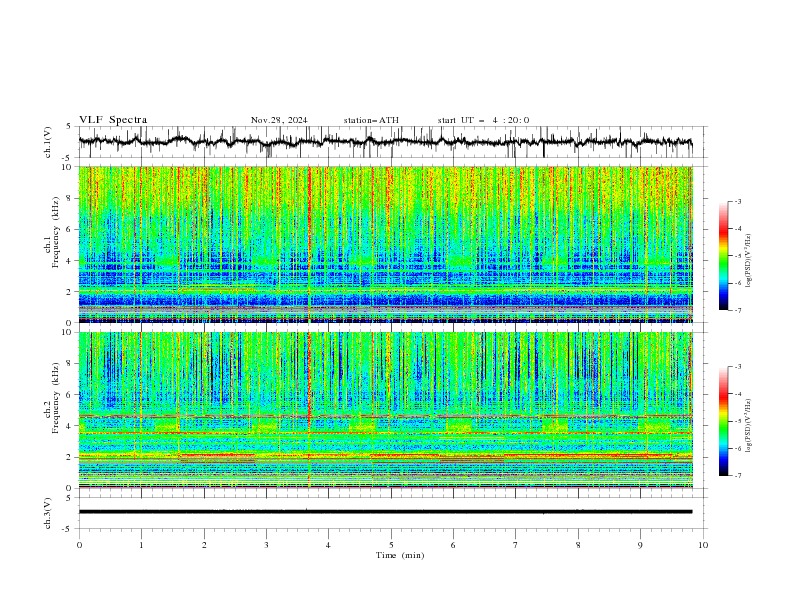Image resolution: width=792 pixels, height=612 pixels.
Task: Click the "6" tick on the time axis
Action: pyautogui.click(x=453, y=545)
